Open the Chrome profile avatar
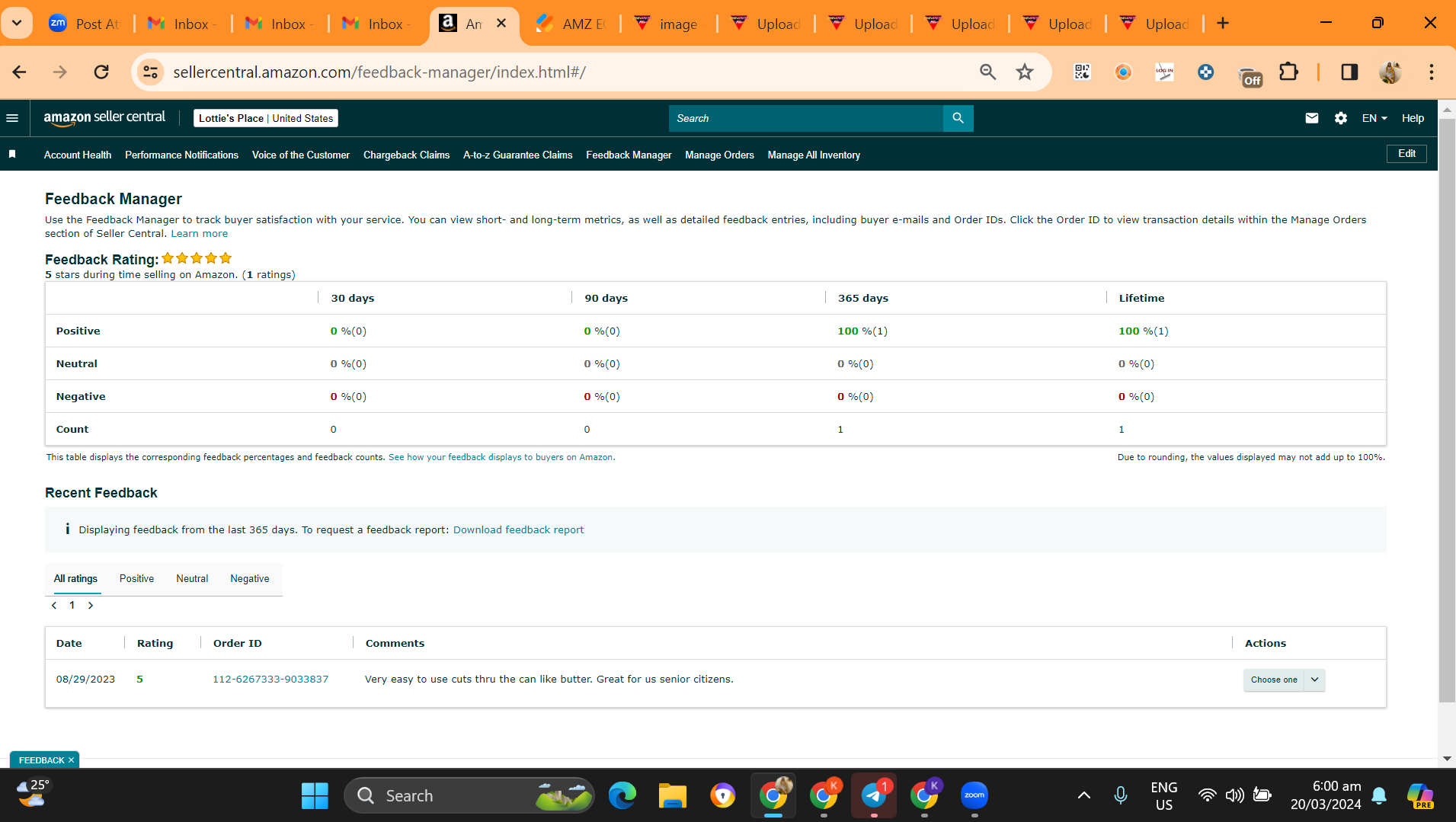Screen dimensions: 1456x822 tap(1390, 72)
